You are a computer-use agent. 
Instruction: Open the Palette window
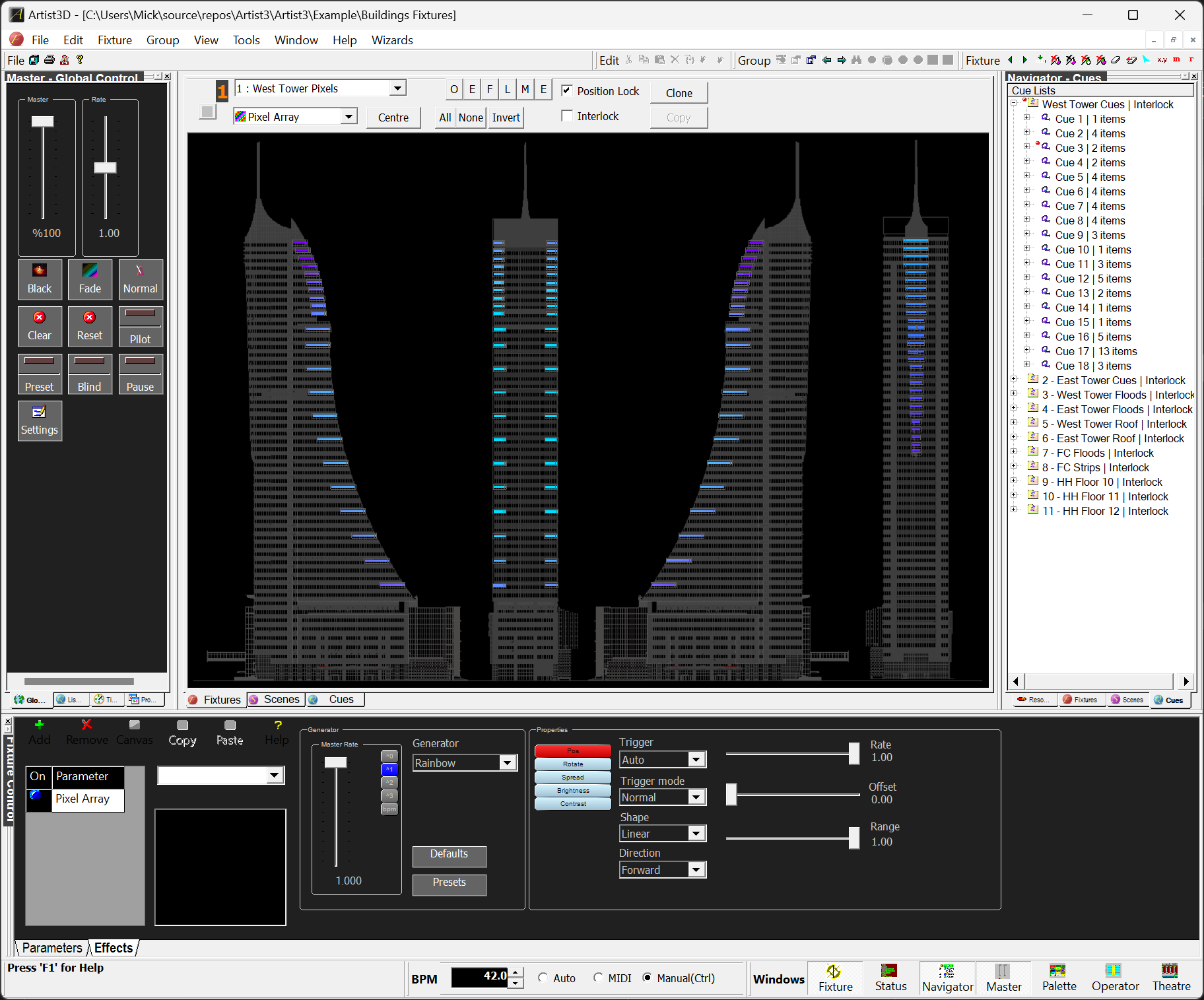click(1059, 977)
